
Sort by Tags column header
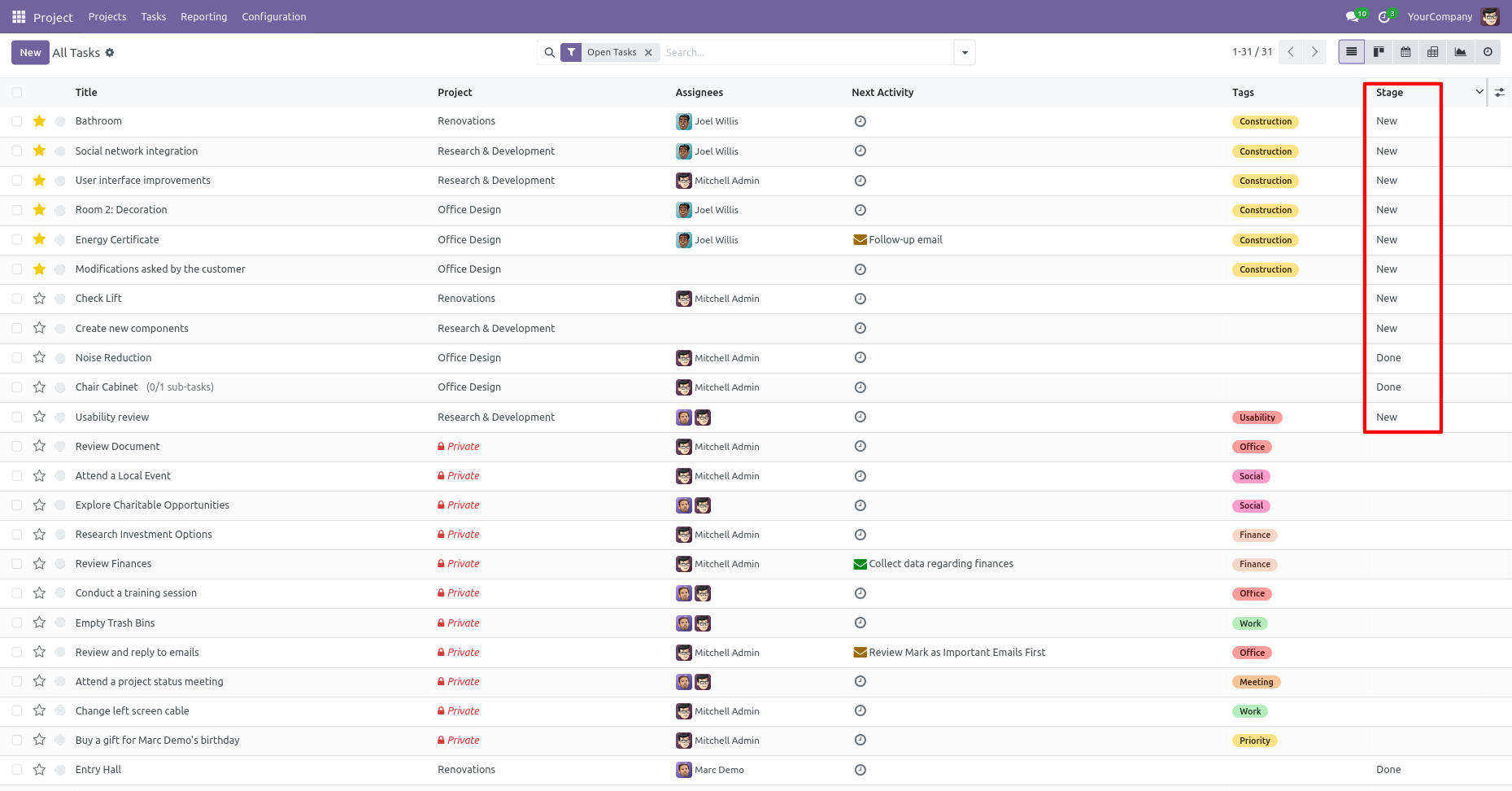coord(1243,93)
